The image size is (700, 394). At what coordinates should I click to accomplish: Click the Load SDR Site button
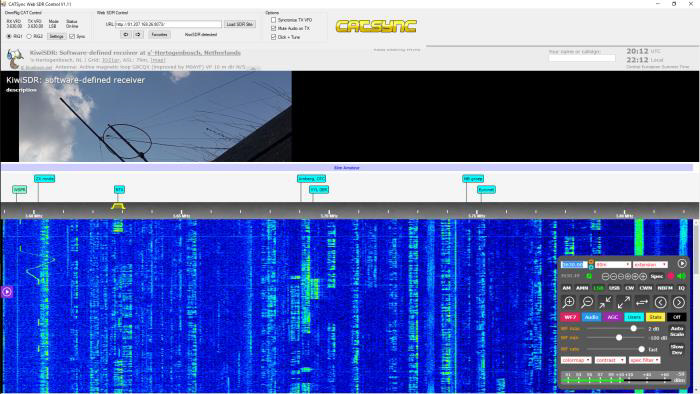coord(240,24)
